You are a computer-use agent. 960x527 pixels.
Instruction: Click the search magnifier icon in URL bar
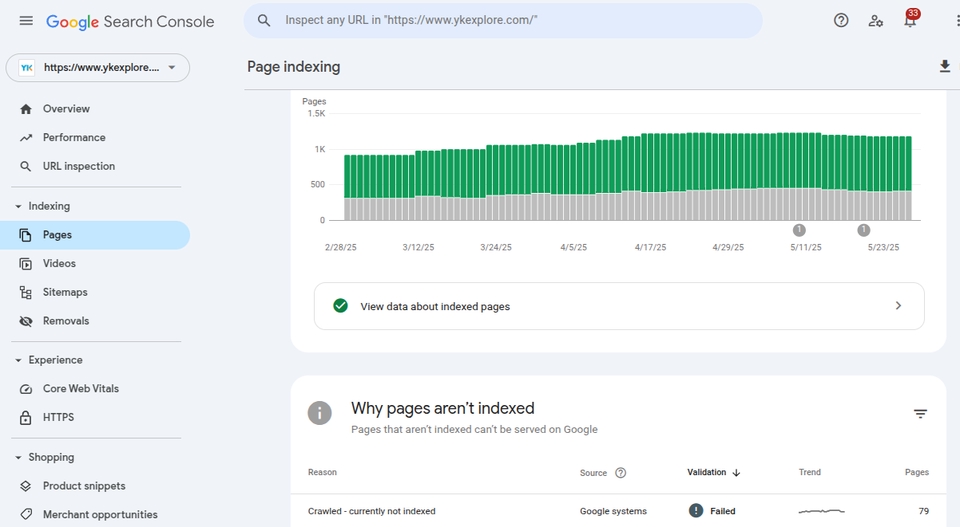264,20
